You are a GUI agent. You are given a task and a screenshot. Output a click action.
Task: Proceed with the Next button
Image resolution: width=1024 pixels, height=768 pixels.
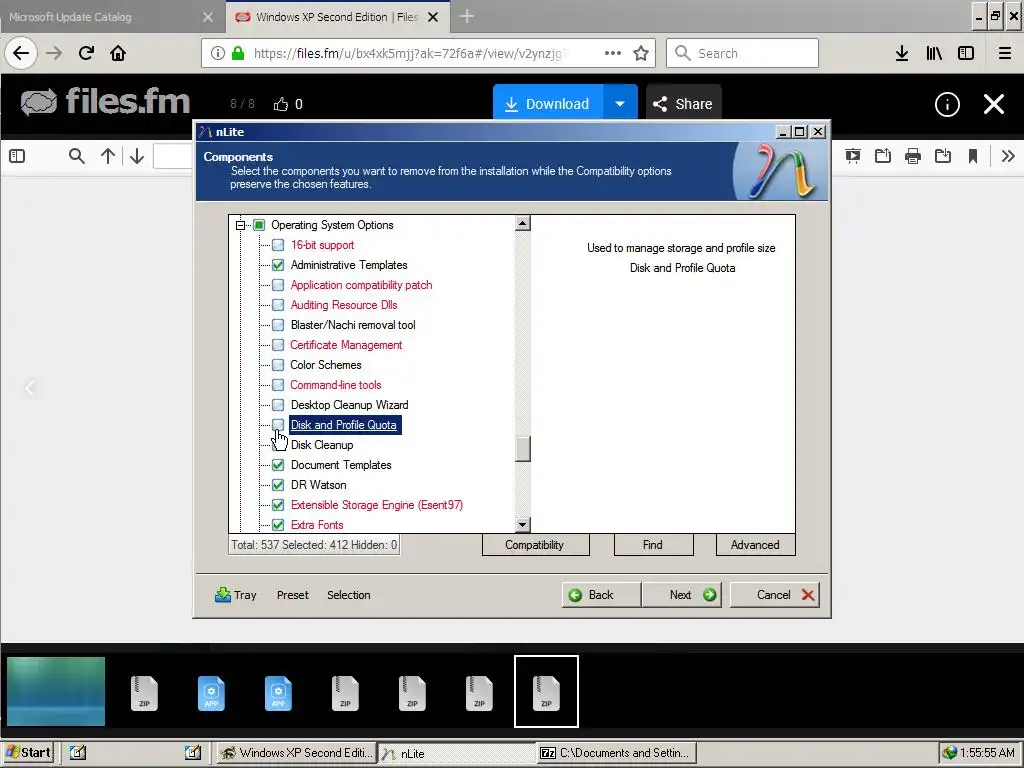coord(682,595)
